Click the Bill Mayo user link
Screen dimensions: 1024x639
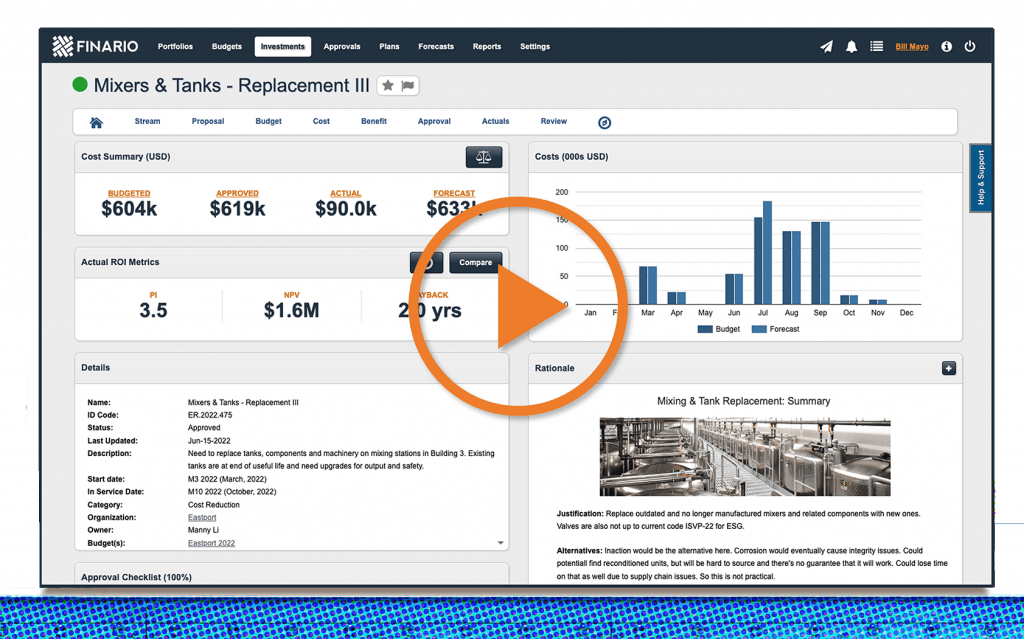pos(912,46)
